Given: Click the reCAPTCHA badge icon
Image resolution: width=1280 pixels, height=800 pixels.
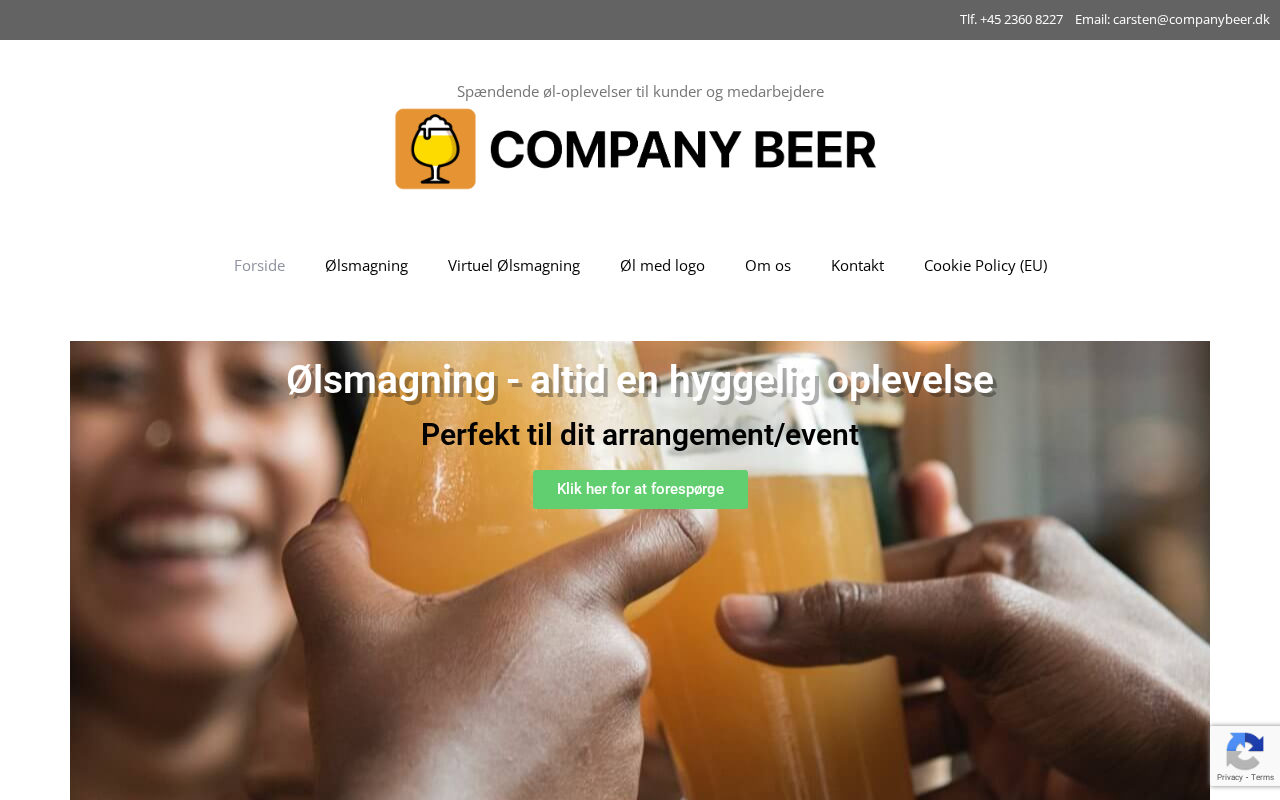Looking at the screenshot, I should pos(1244,751).
